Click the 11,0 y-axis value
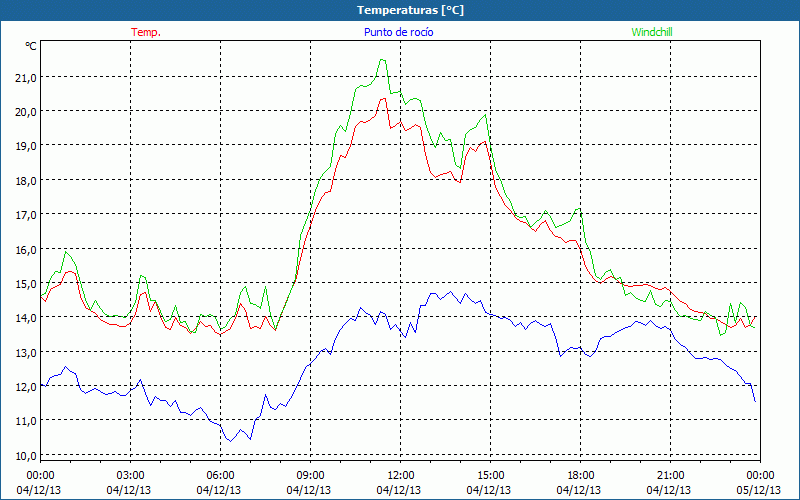800x500 pixels. tap(27, 421)
